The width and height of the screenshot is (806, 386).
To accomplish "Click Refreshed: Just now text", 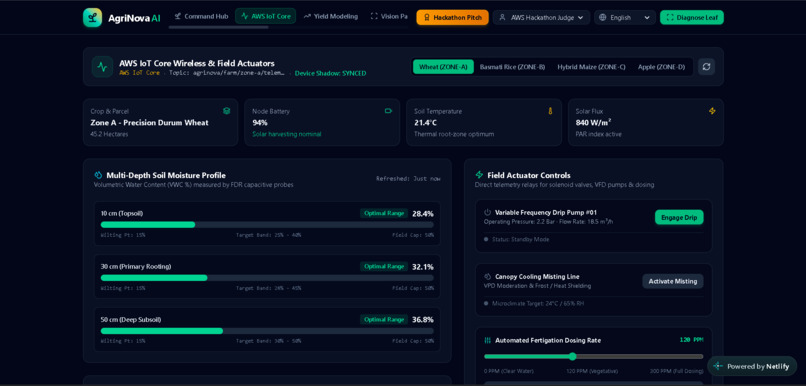I will pos(408,179).
